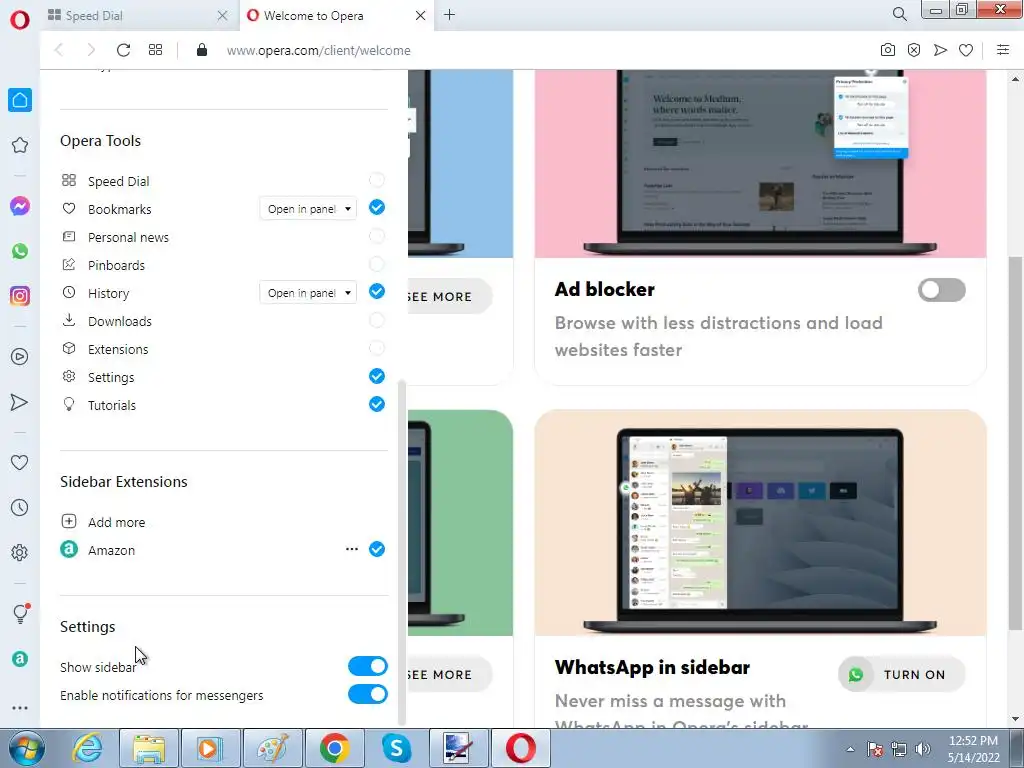Open Bookmarks 'Open in panel' dropdown
Screen dimensions: 1024x768
pos(308,209)
